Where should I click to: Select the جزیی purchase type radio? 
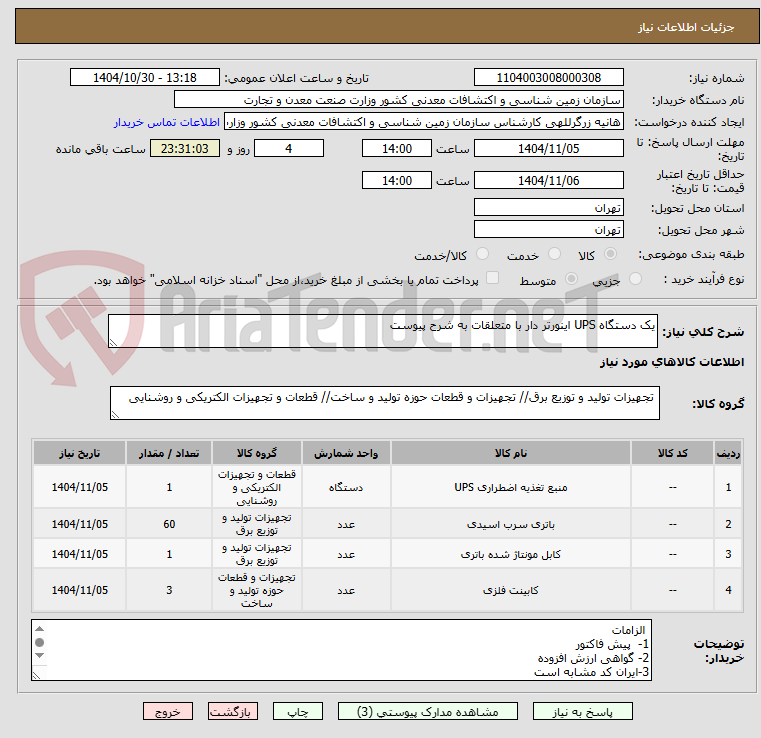click(x=635, y=279)
